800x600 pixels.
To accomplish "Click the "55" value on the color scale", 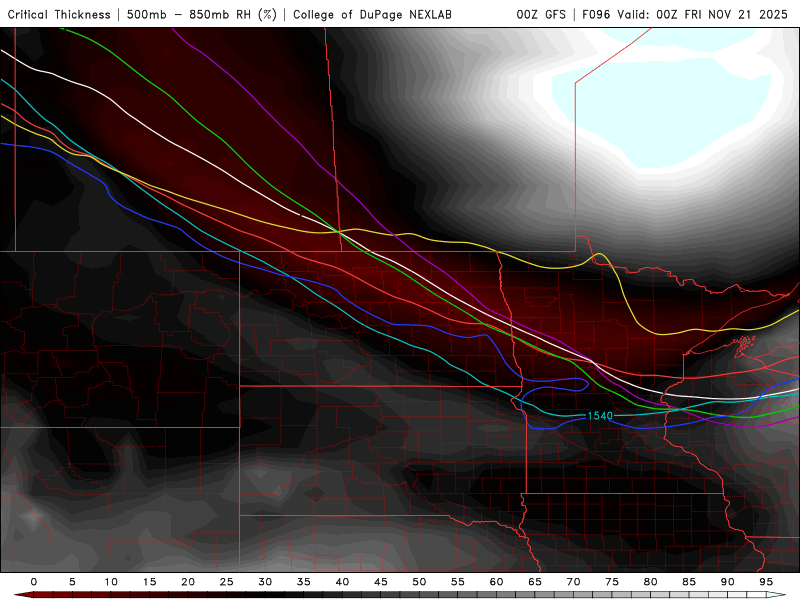I will pos(458,582).
